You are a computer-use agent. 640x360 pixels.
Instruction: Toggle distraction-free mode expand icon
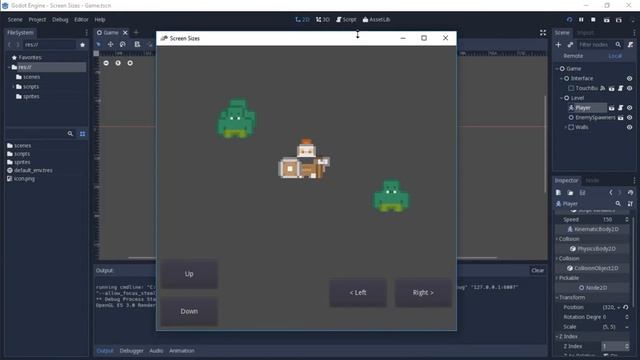pyautogui.click(x=543, y=33)
